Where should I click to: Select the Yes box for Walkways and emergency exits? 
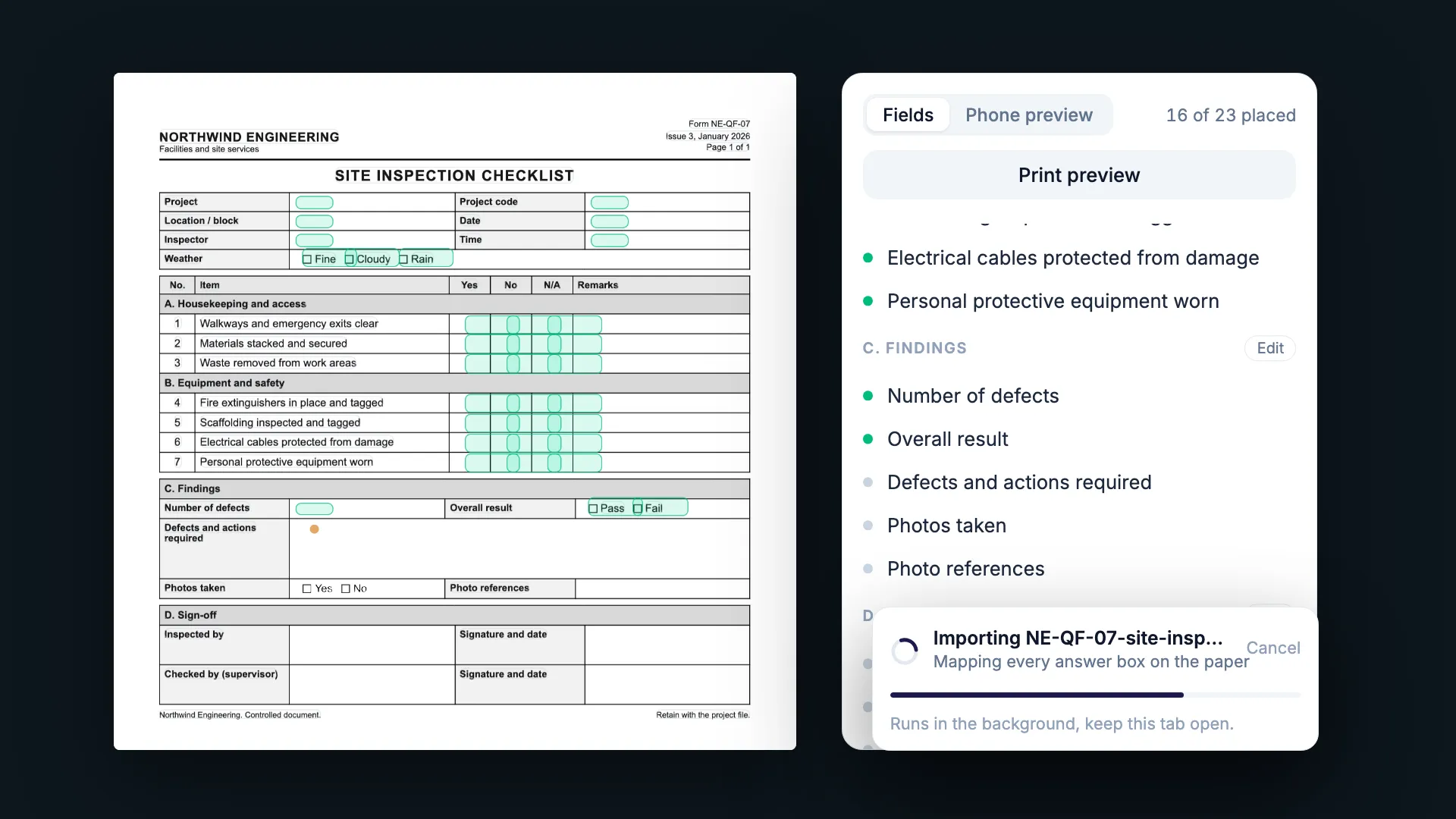[x=478, y=325]
